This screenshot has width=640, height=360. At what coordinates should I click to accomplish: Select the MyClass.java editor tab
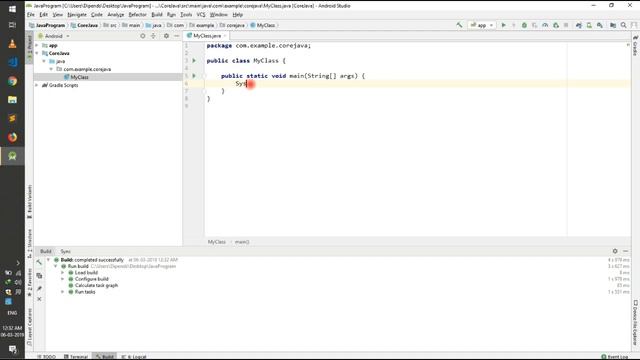pos(207,36)
